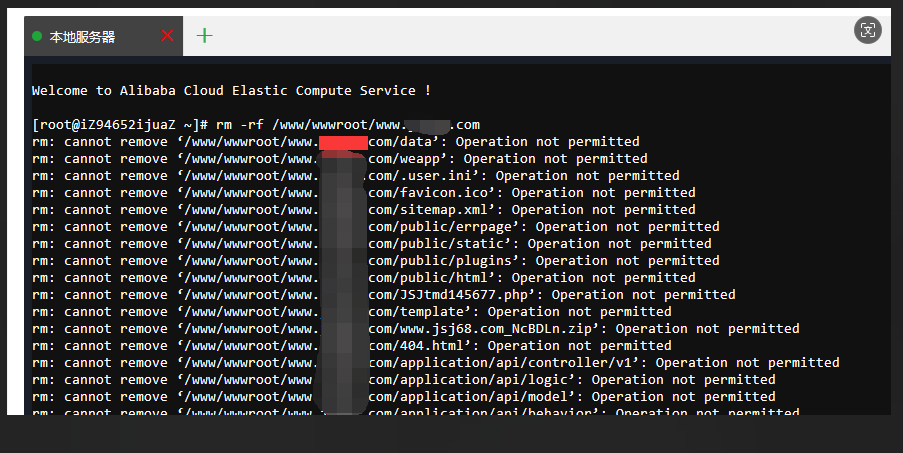The height and width of the screenshot is (453, 903).
Task: Close the 本地服务器 tab with red X
Action: [167, 36]
